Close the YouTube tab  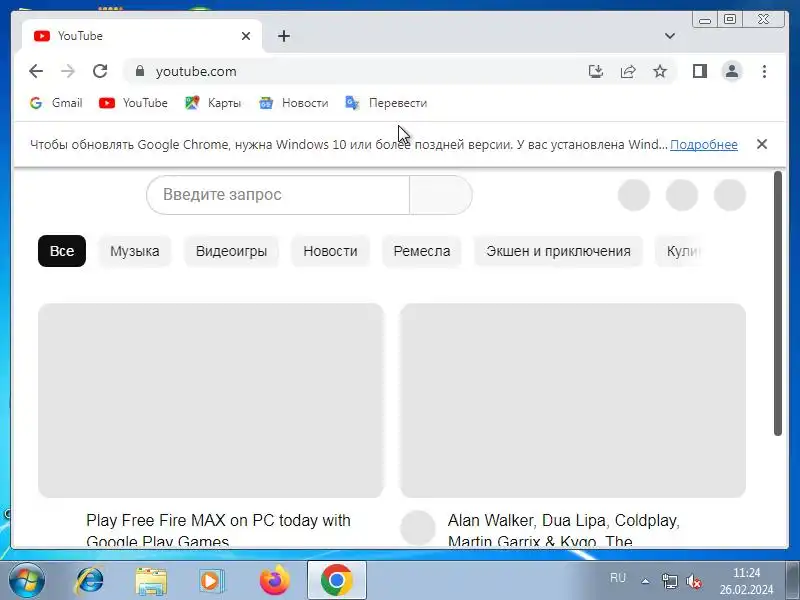tap(246, 36)
